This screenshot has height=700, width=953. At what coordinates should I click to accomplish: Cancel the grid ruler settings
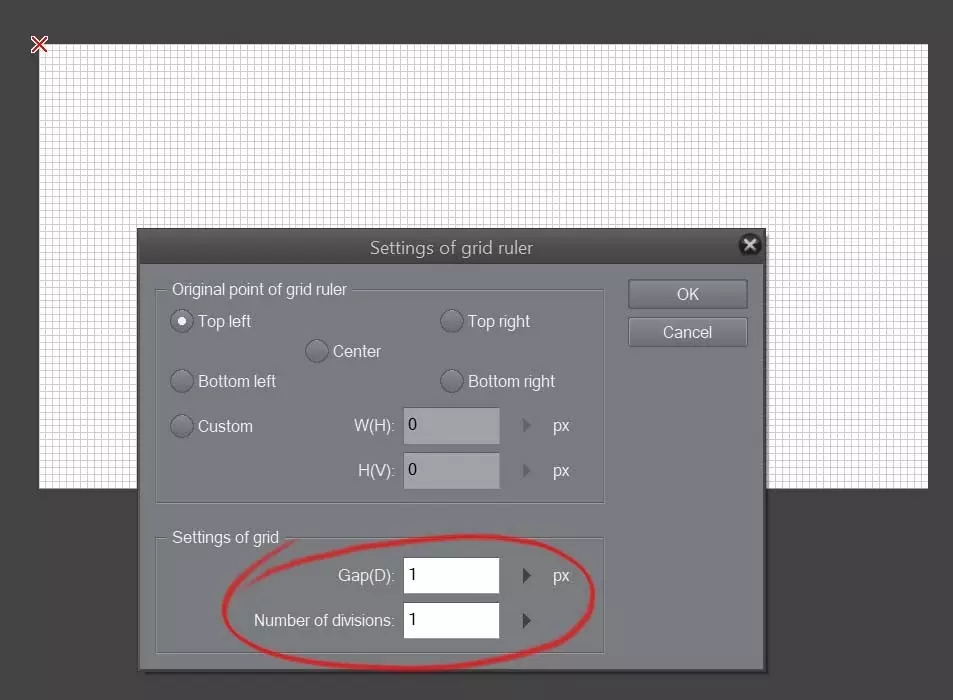[x=687, y=332]
